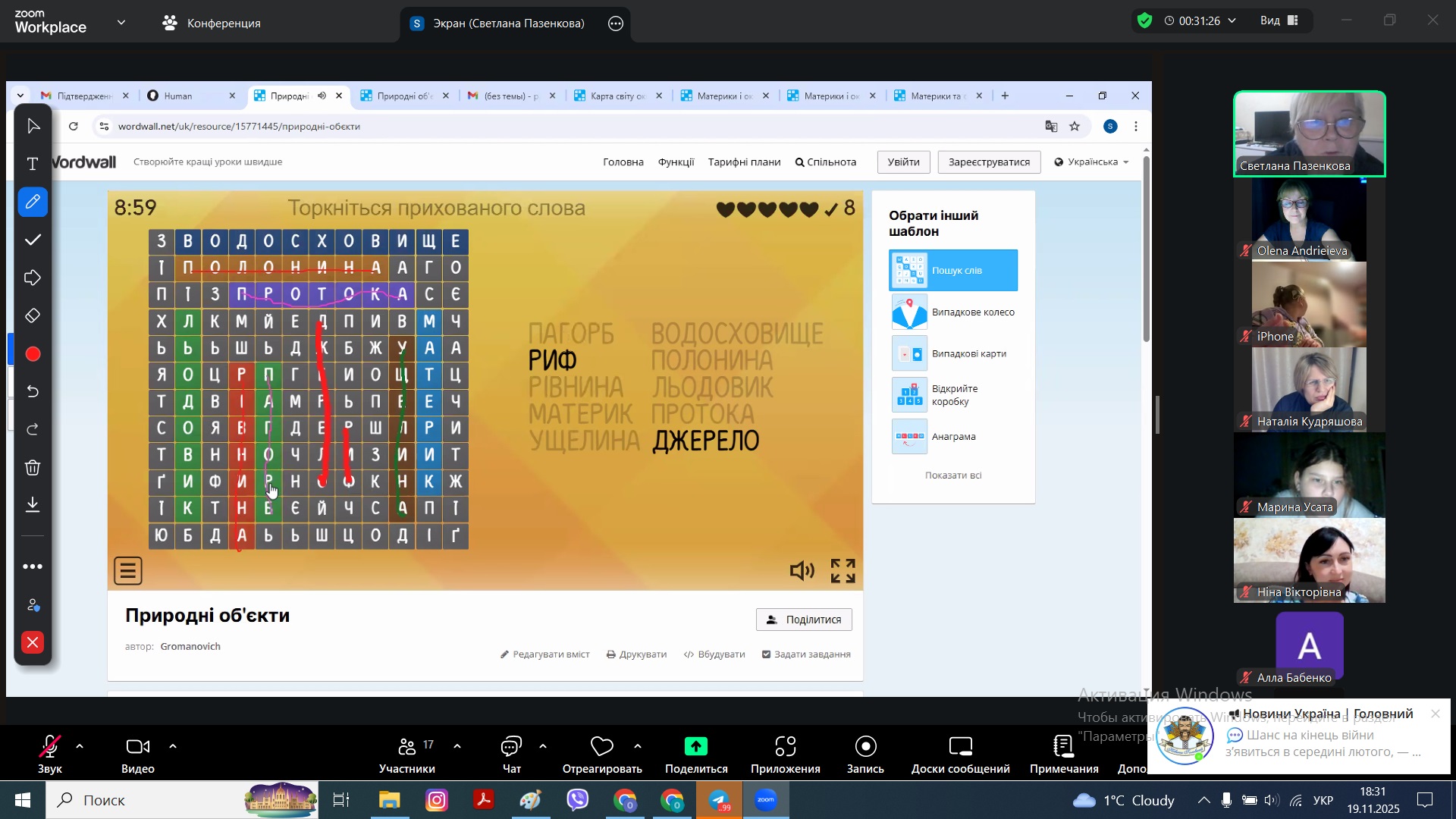Click the save annotations download icon
1456x819 pixels.
[x=33, y=505]
